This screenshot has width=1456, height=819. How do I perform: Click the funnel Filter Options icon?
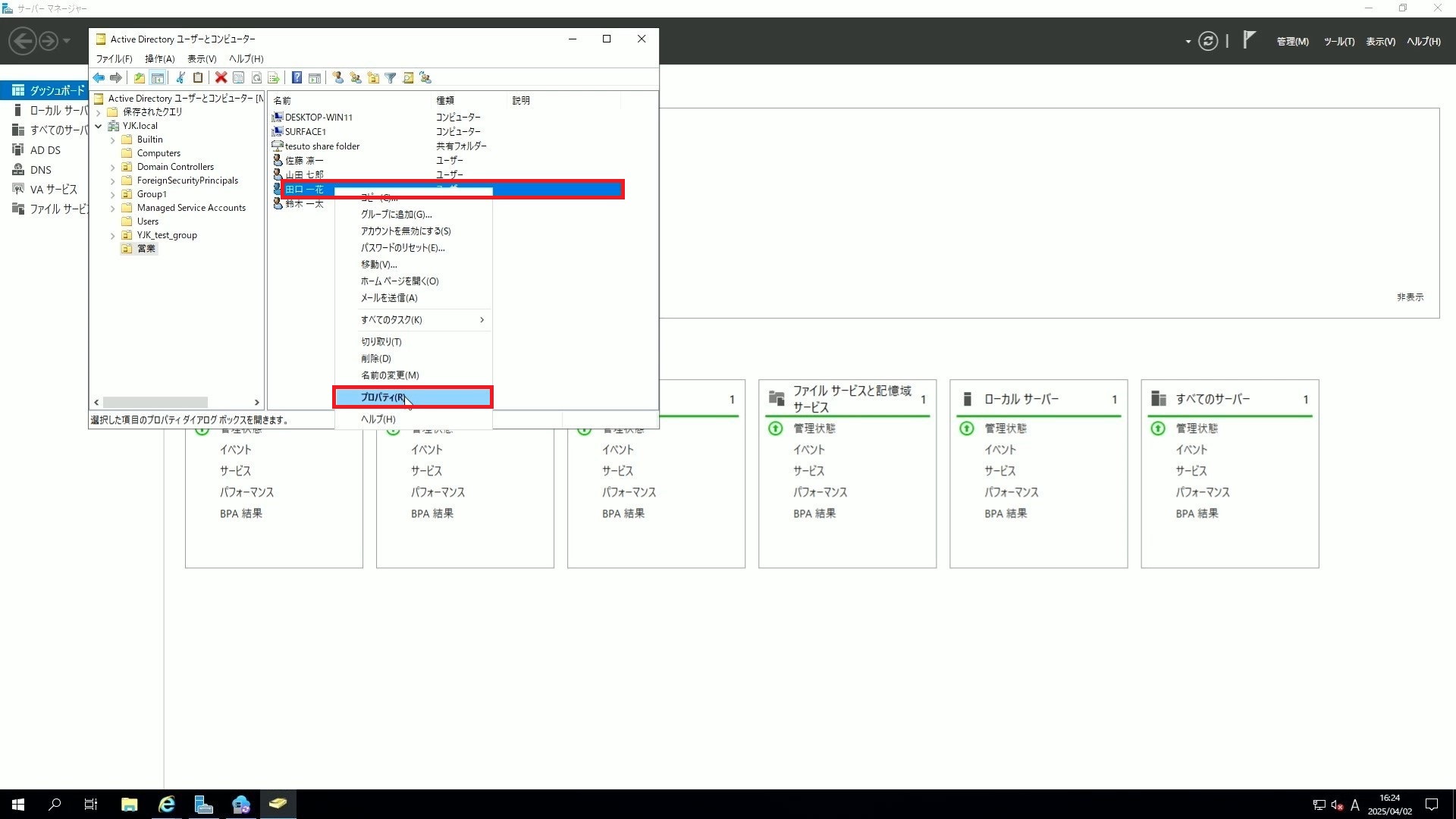pyautogui.click(x=391, y=78)
